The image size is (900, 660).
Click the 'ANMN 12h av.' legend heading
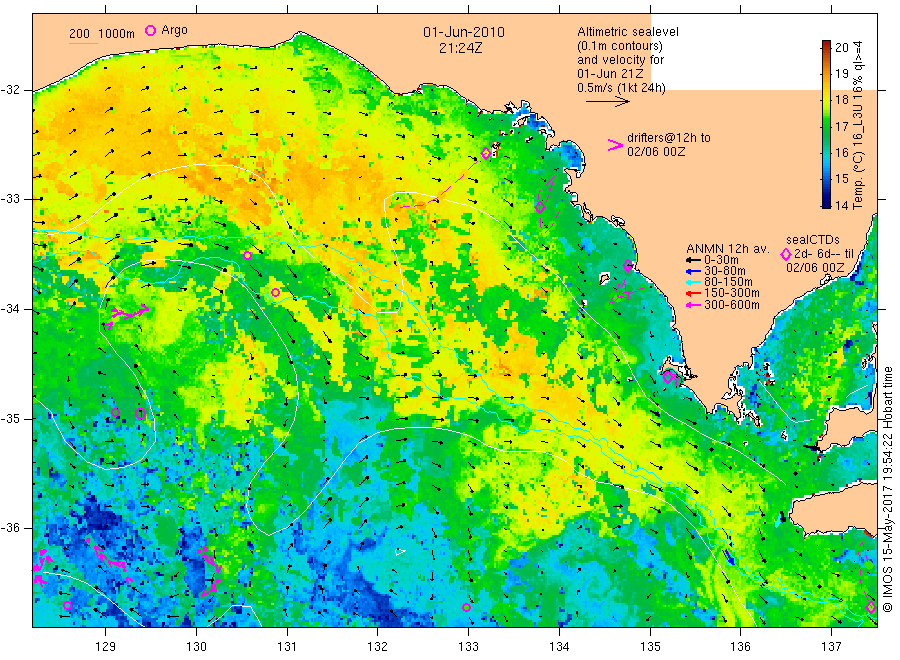[727, 249]
